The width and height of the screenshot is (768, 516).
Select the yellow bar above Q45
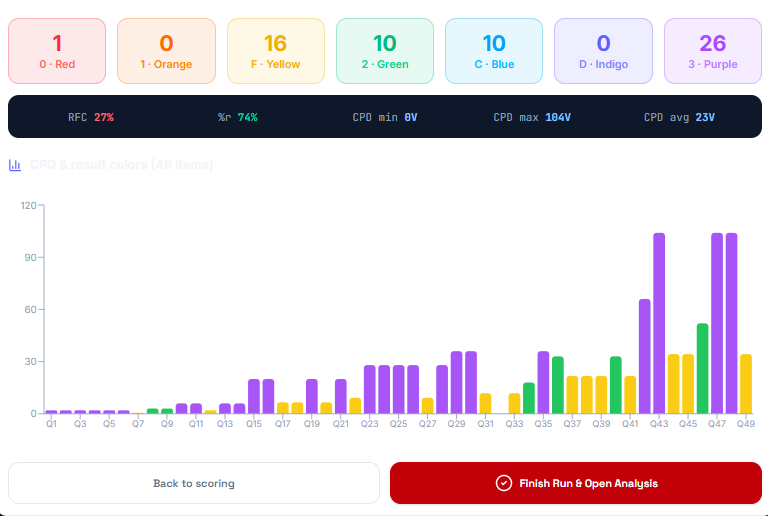click(x=688, y=384)
